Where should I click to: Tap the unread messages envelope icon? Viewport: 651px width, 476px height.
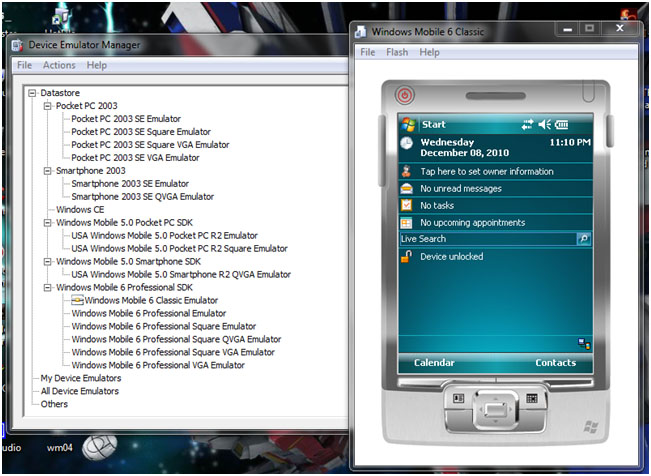[x=406, y=189]
